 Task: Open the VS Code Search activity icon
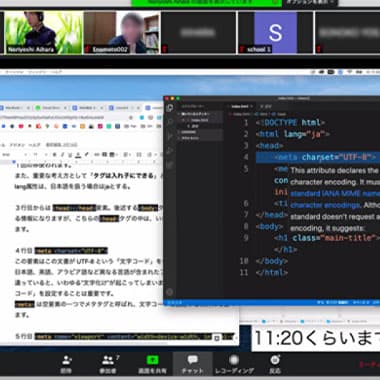(x=170, y=122)
